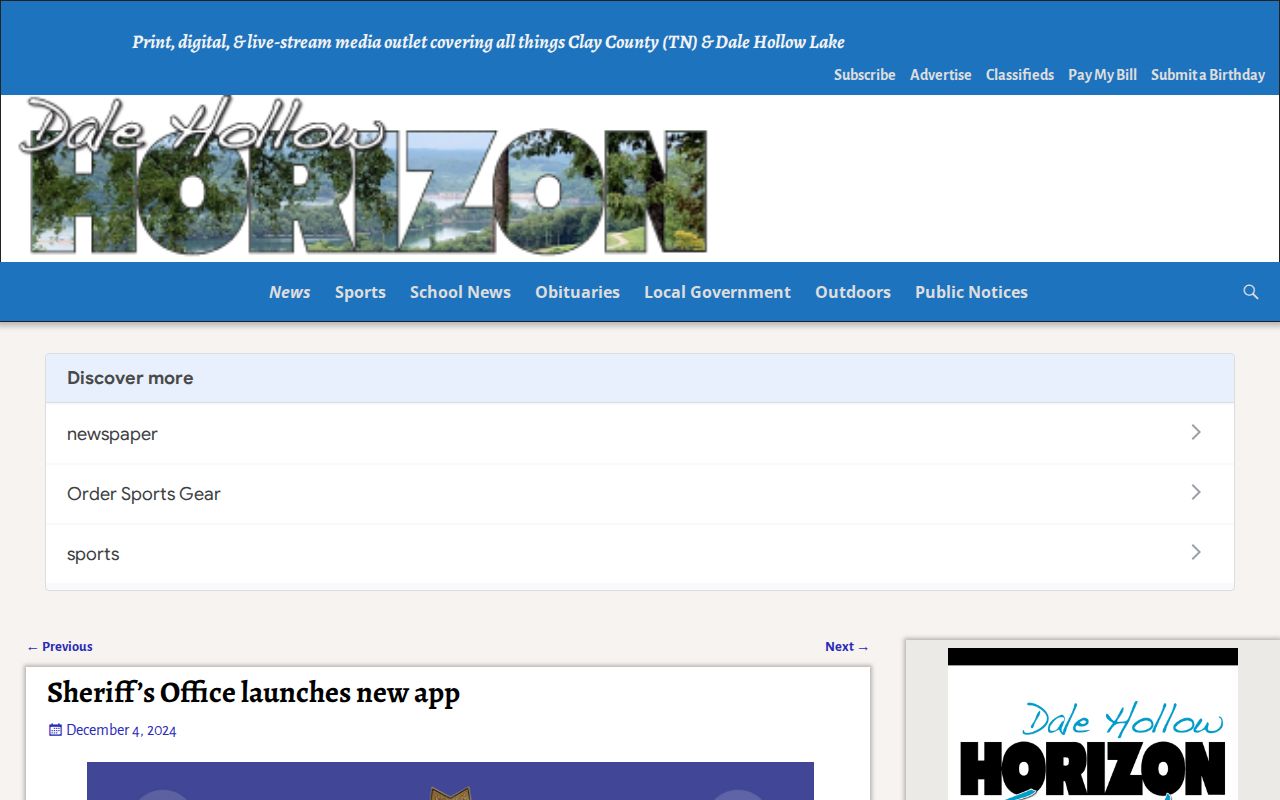Select School News in navigation
Viewport: 1280px width, 800px height.
click(460, 292)
